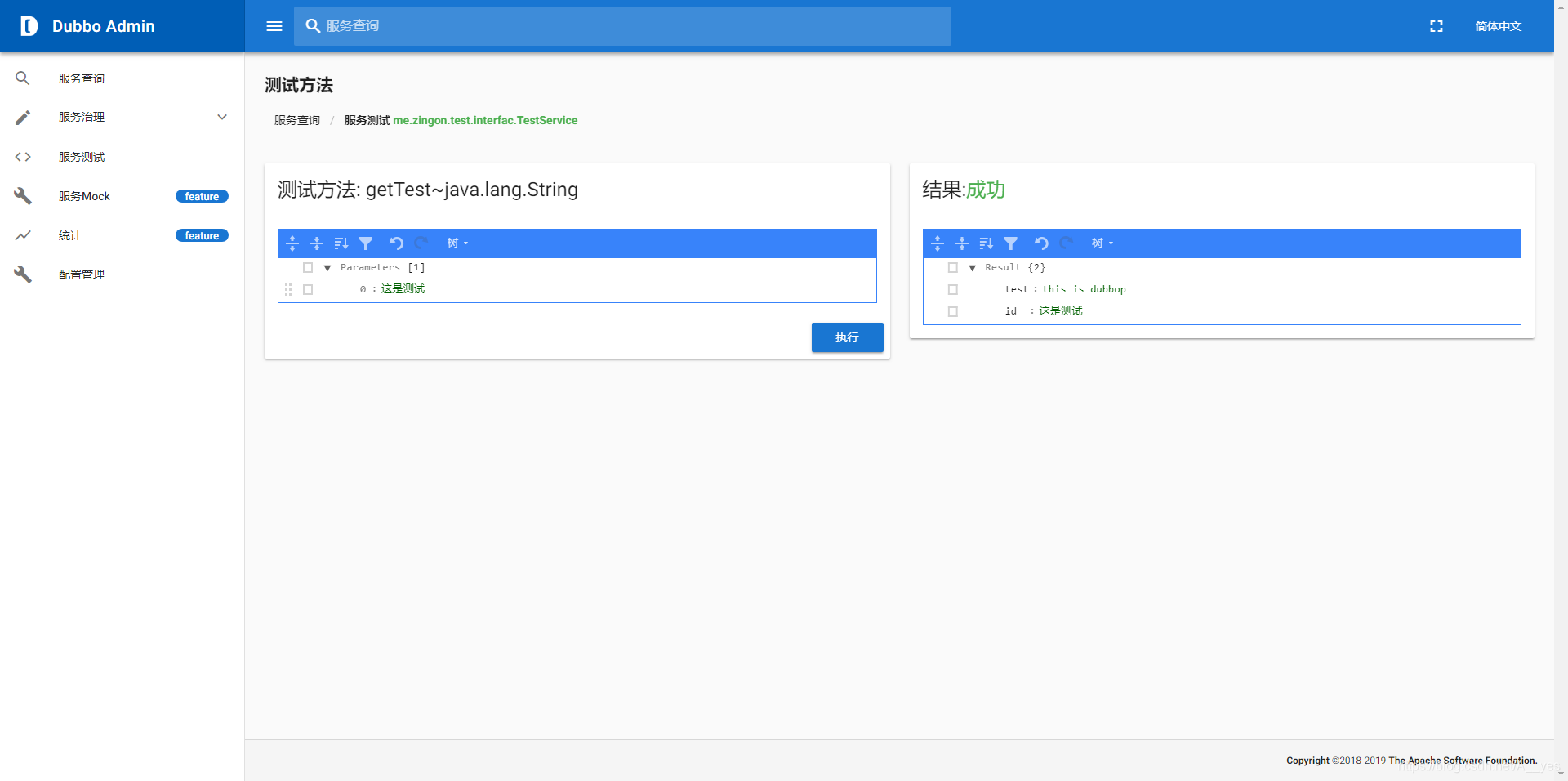
Task: Open the 树 mode dropdown in Parameters editor
Action: click(457, 243)
